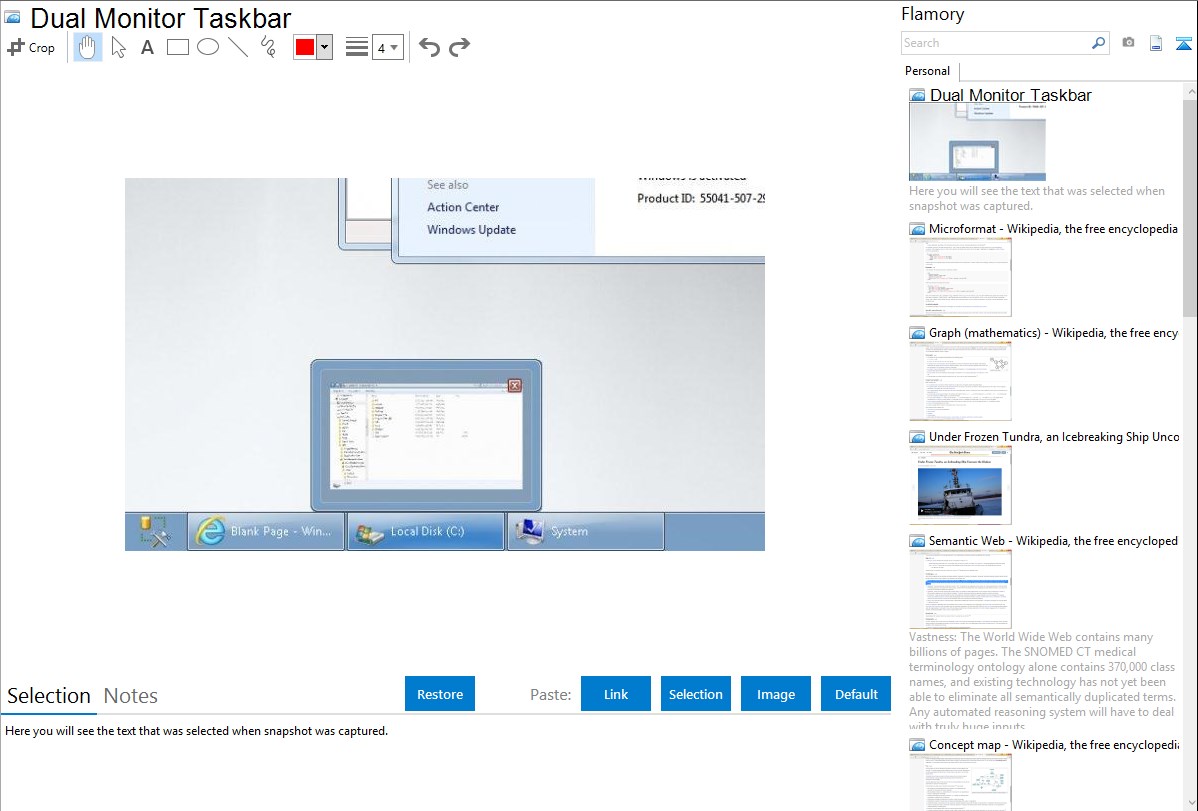The height and width of the screenshot is (811, 1198).
Task: Open the Microformat Wikipedia snapshot thumbnail
Action: click(x=960, y=277)
